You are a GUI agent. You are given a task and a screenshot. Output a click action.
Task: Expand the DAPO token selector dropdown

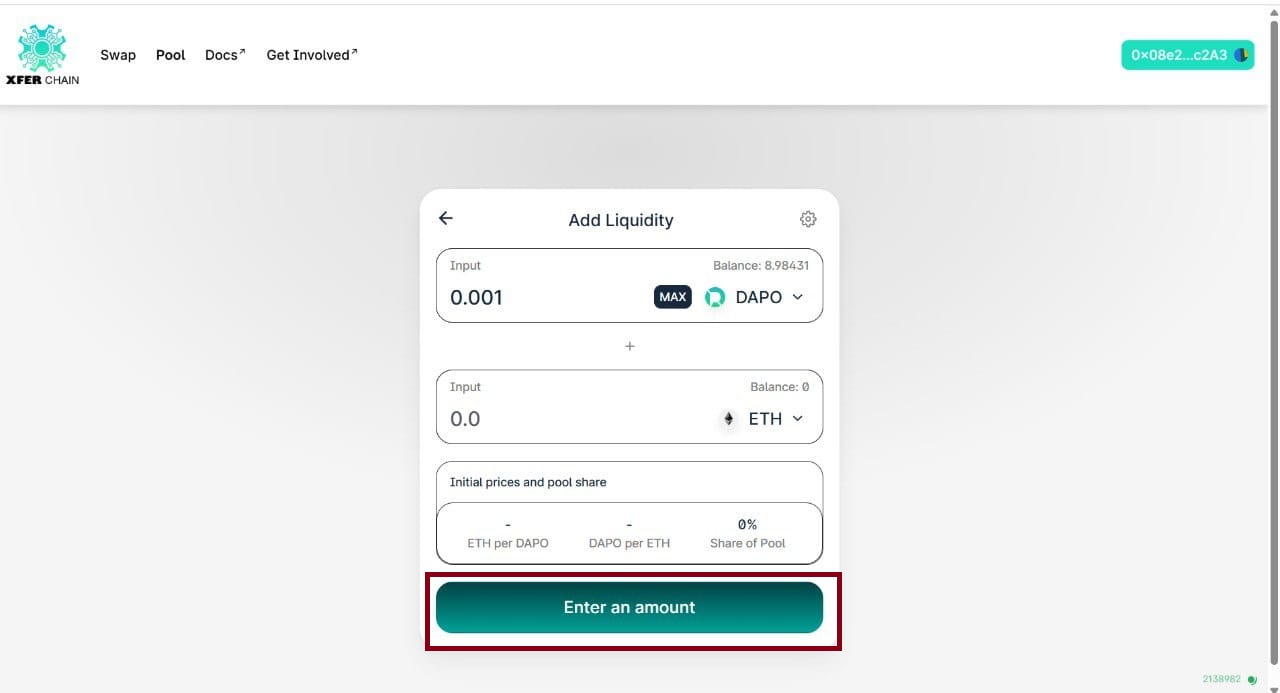(x=797, y=297)
